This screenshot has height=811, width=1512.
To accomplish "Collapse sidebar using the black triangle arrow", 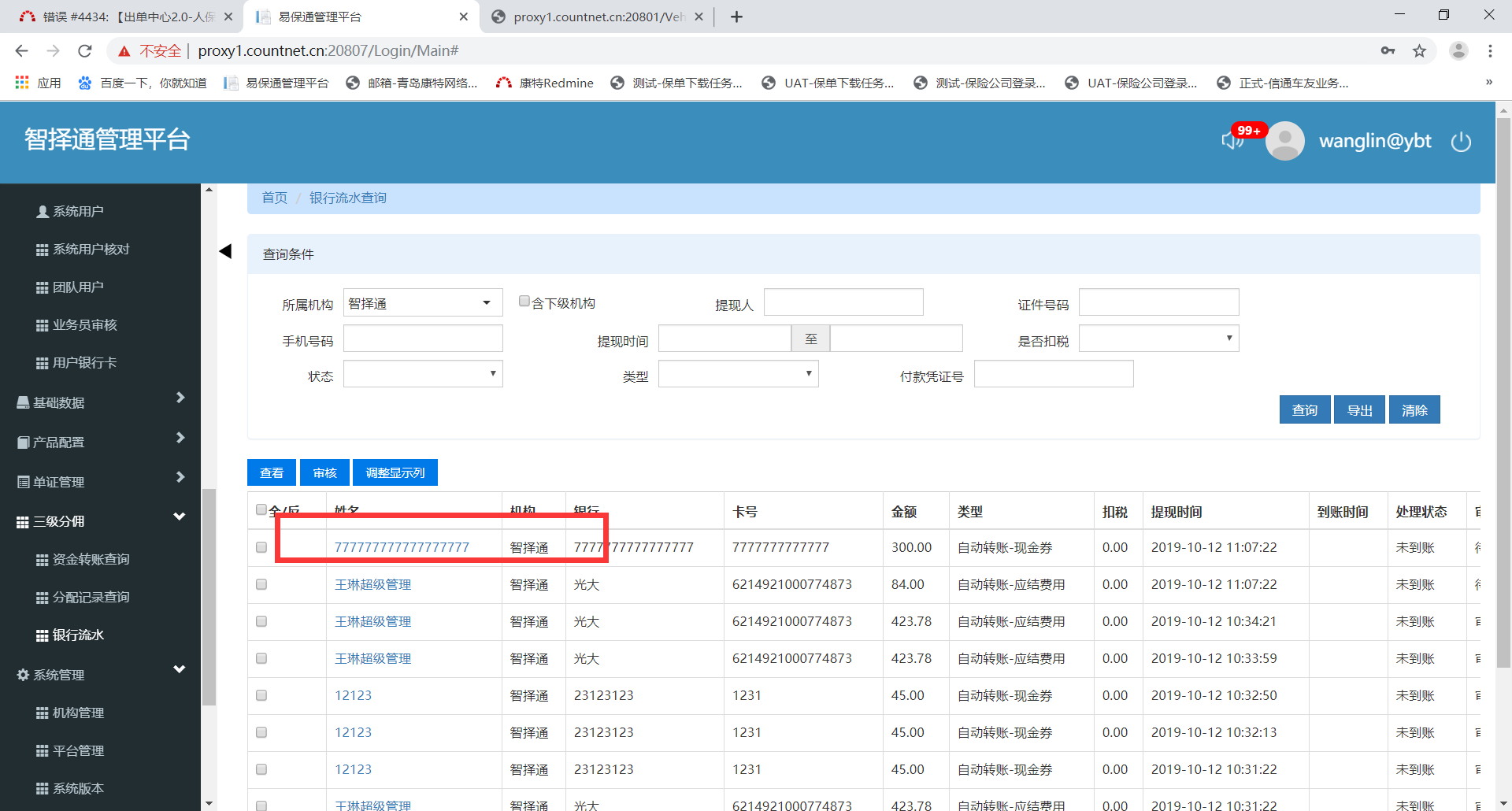I will (x=225, y=252).
